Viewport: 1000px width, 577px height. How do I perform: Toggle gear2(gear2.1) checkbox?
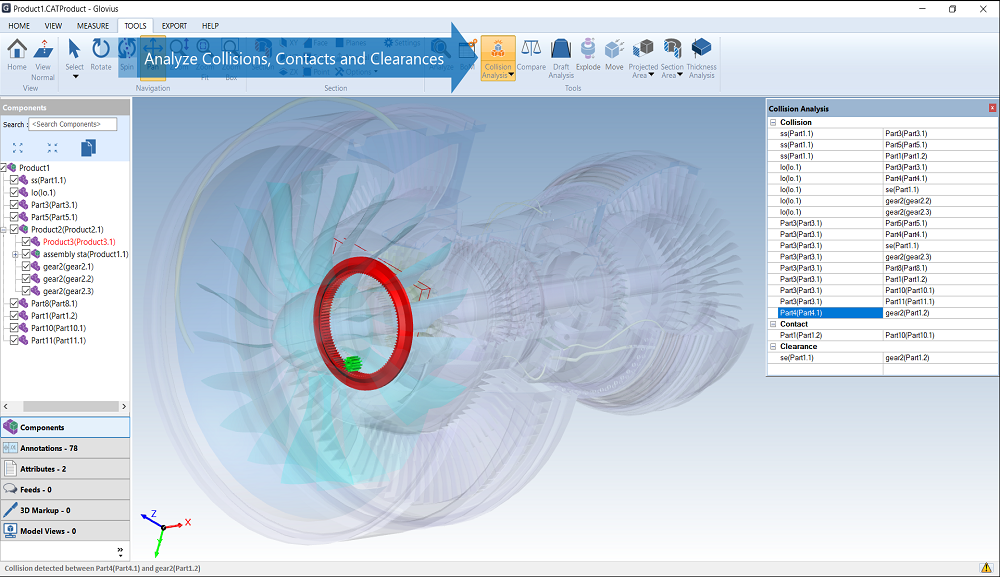26,267
